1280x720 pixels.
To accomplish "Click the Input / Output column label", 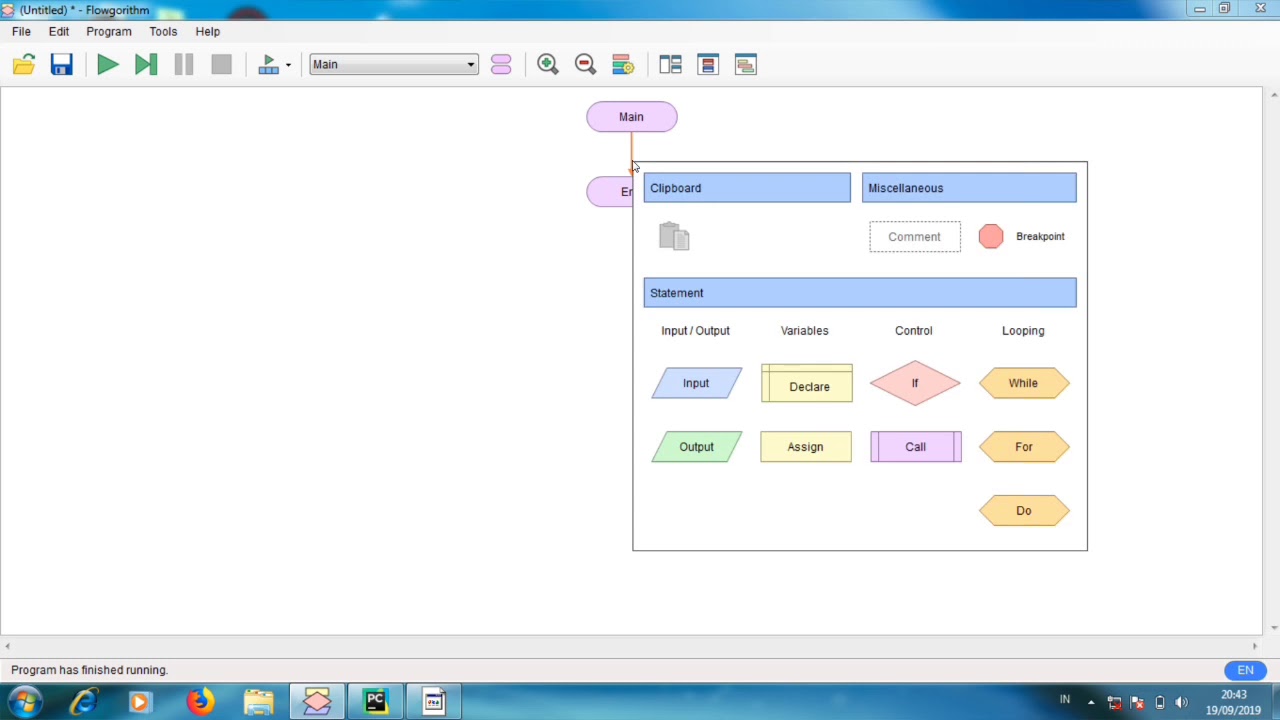I will 696,331.
